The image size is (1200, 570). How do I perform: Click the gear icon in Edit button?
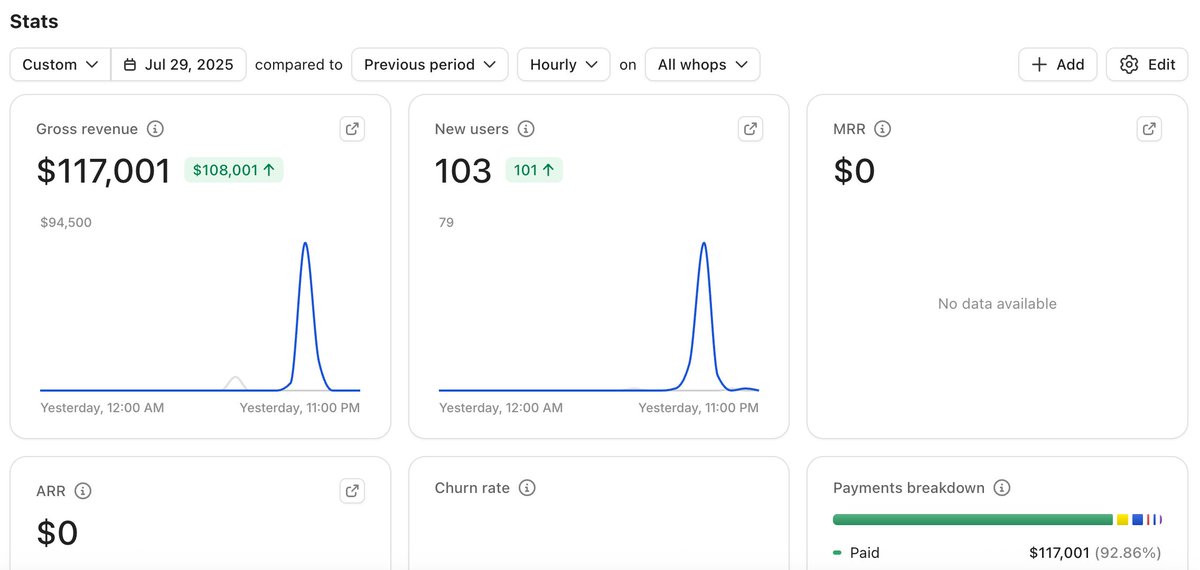[x=1129, y=65]
